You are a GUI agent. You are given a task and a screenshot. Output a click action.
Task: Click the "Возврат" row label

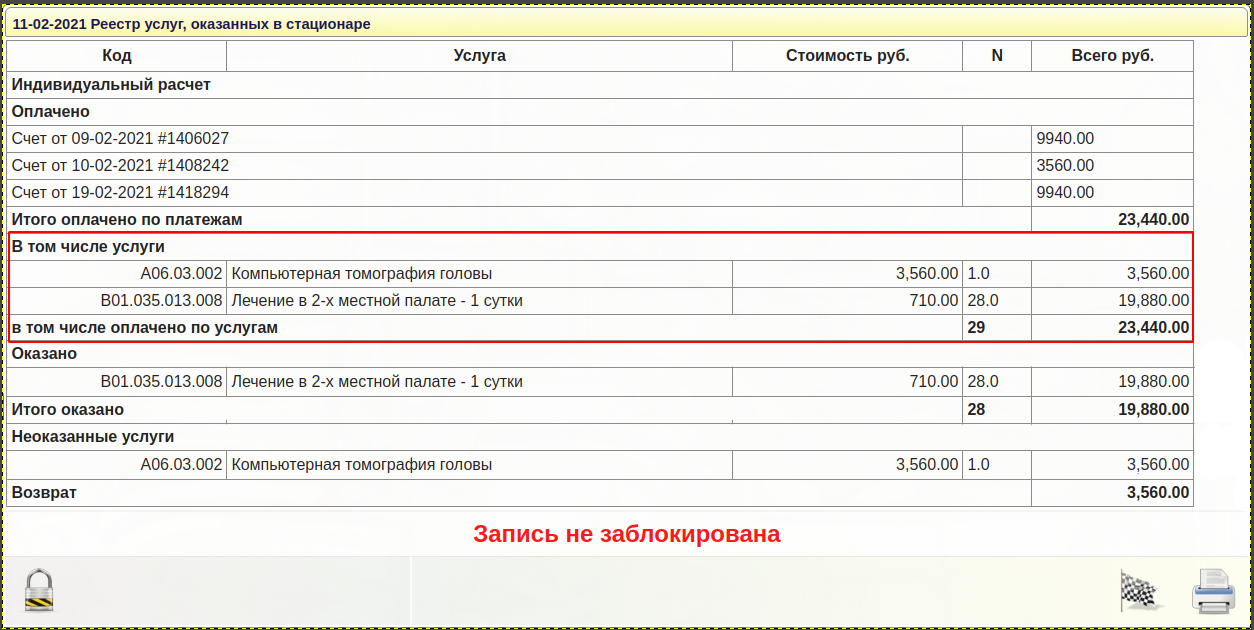[44, 493]
